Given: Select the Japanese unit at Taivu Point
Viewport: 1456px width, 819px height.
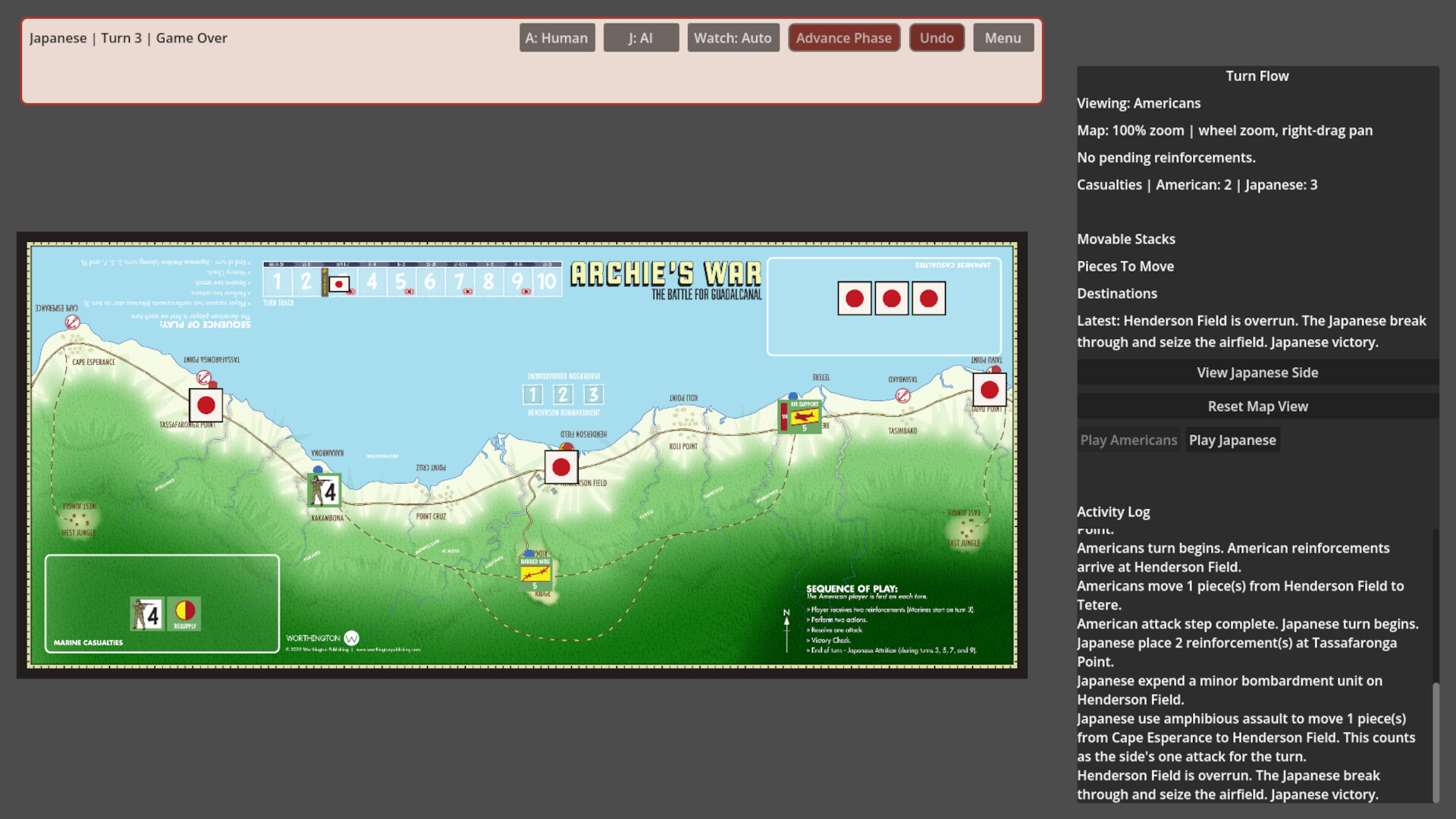Looking at the screenshot, I should [x=990, y=390].
